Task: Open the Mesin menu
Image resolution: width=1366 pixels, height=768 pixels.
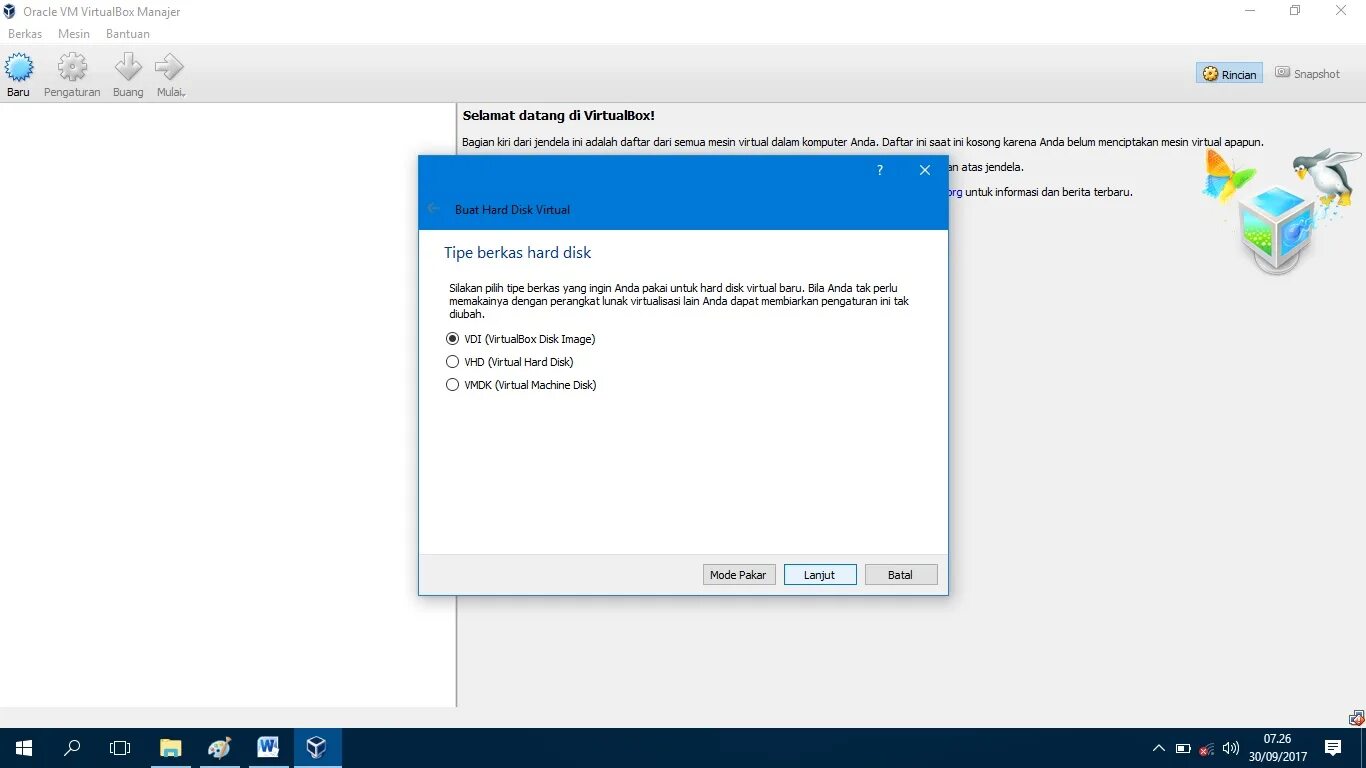Action: point(74,34)
